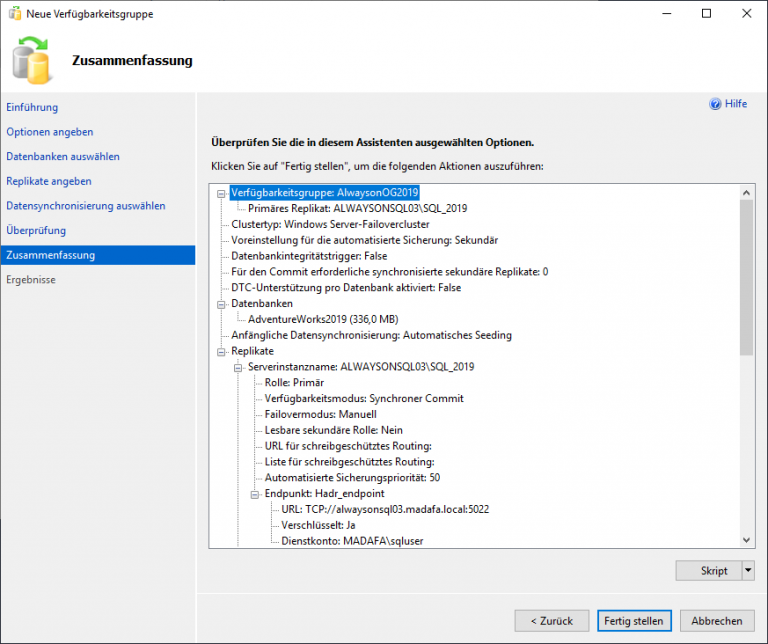
Task: Go to the Überprüfung page
Action: [36, 230]
